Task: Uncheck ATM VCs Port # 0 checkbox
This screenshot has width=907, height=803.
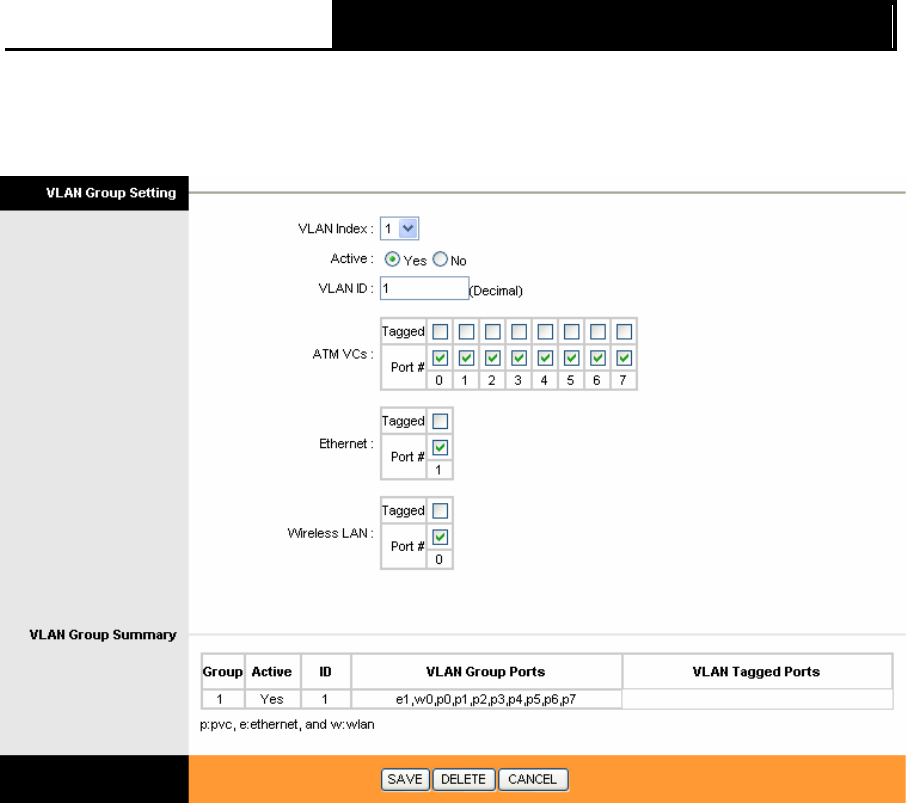Action: tap(440, 358)
